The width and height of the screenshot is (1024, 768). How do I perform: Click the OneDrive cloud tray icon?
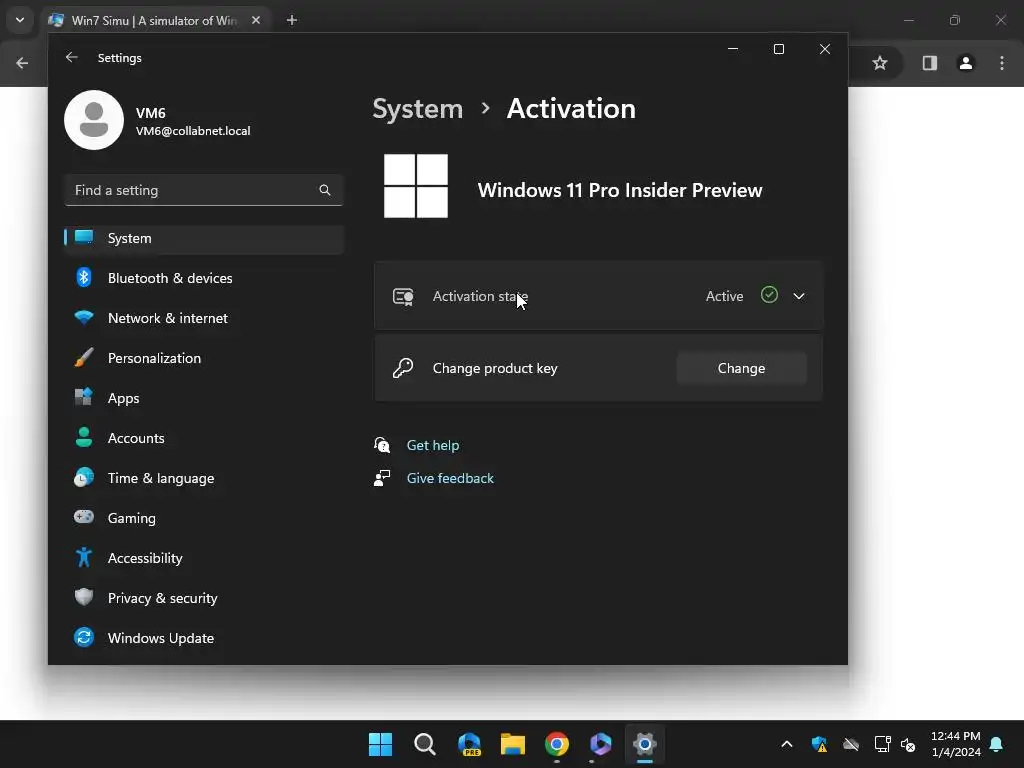[851, 744]
